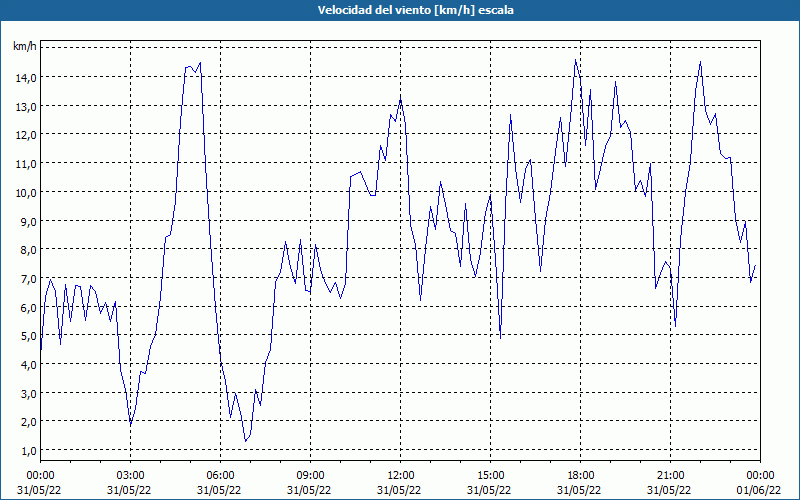Click the y-axis value 7,0
Screen dimensions: 800x500
pos(29,279)
